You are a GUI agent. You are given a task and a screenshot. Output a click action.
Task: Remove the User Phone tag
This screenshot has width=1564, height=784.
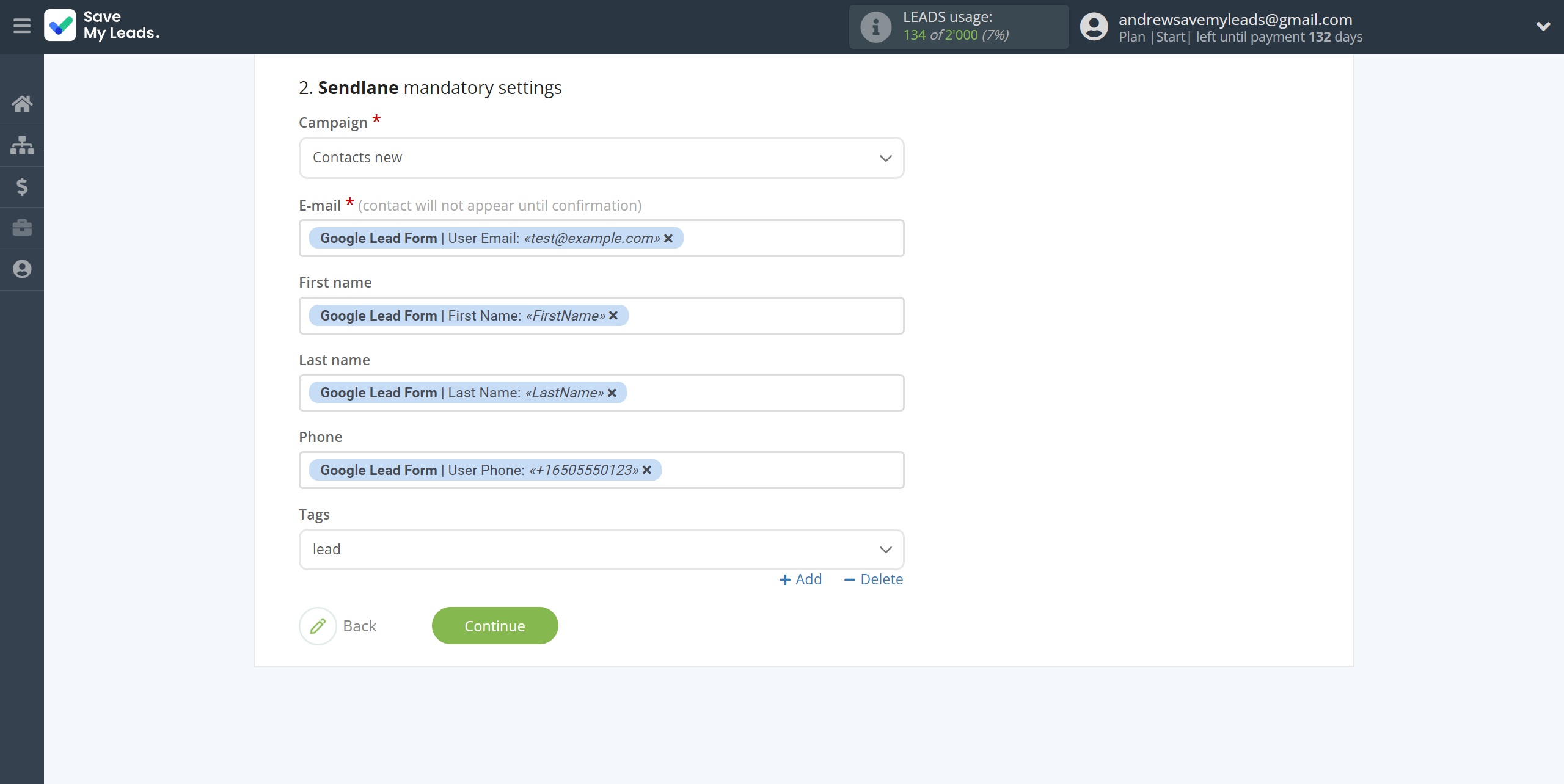[x=647, y=470]
